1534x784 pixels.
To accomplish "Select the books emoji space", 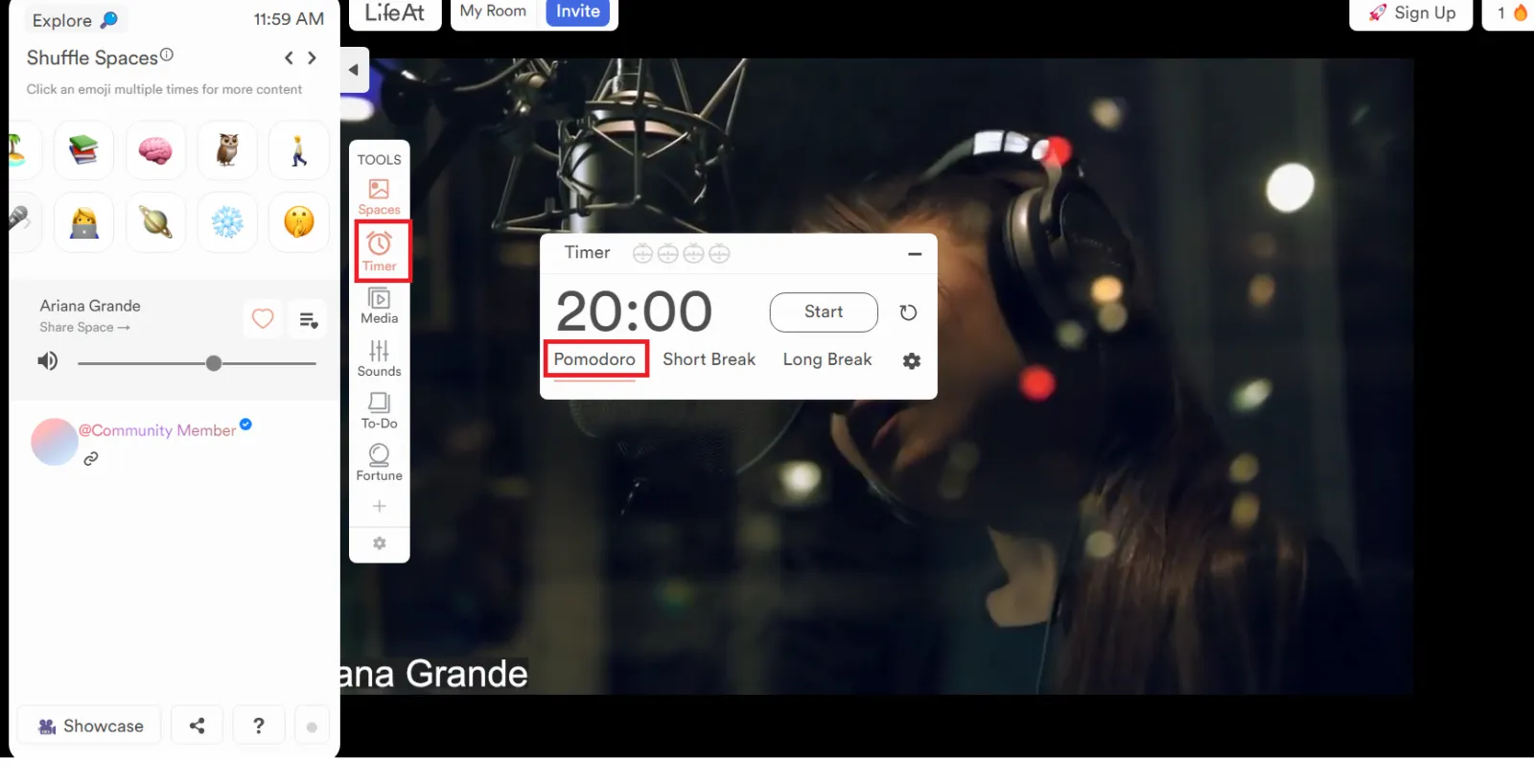I will pyautogui.click(x=83, y=150).
